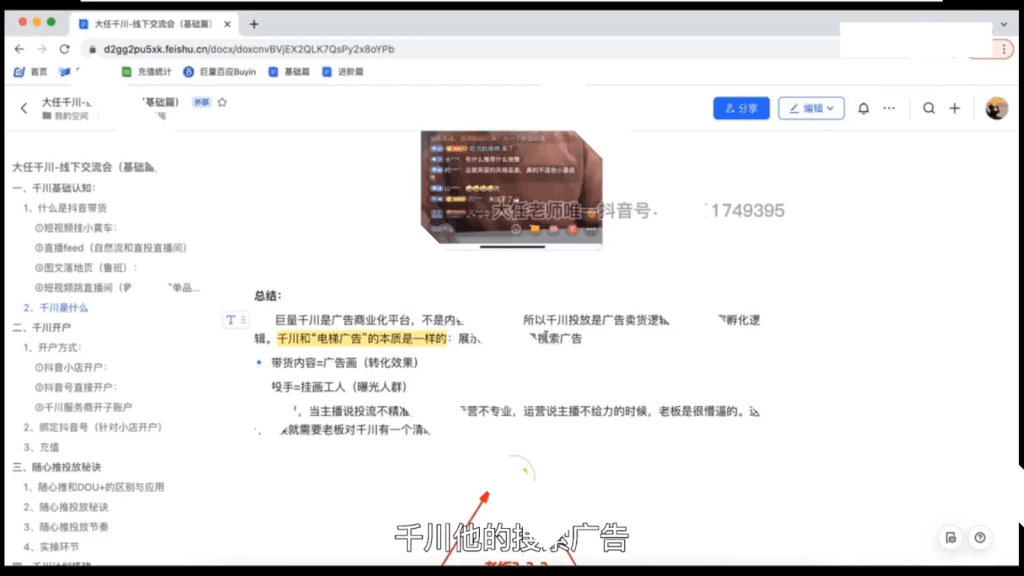The width and height of the screenshot is (1024, 576).
Task: Open the 我的空间 breadcrumb
Action: [65, 116]
